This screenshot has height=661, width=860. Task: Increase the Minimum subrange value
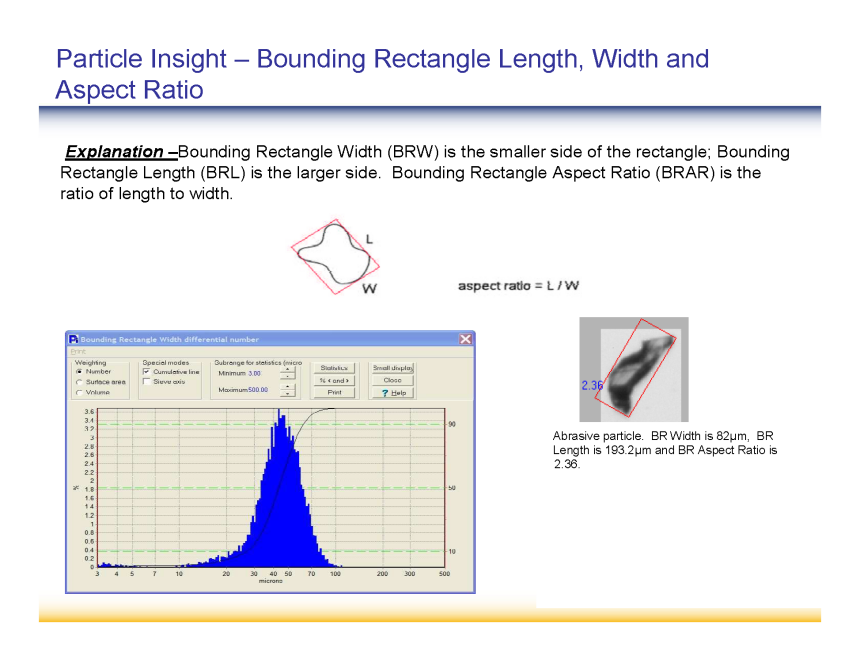pos(288,369)
